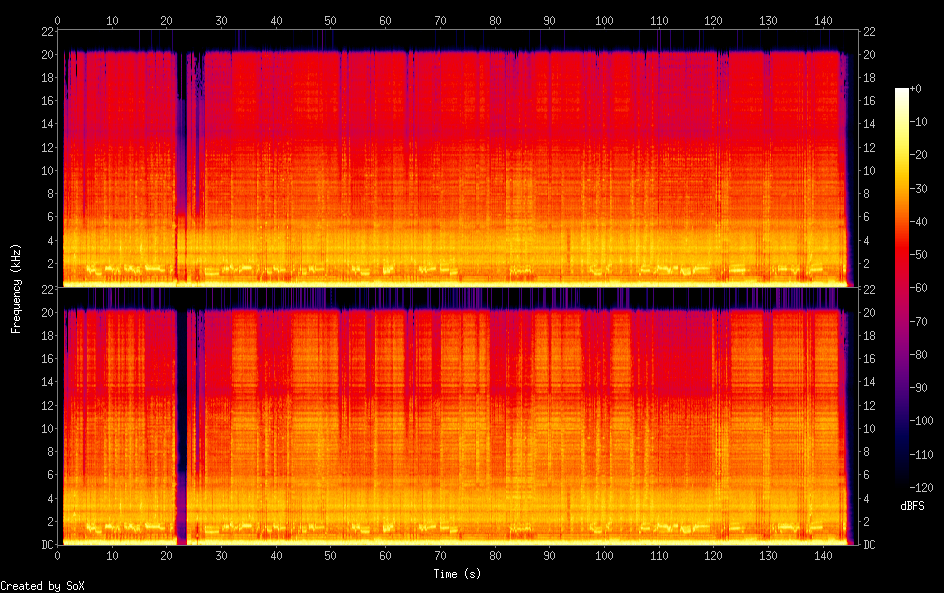The height and width of the screenshot is (593, 944).
Task: Click the '120' tick on the top time axis
Action: click(713, 20)
